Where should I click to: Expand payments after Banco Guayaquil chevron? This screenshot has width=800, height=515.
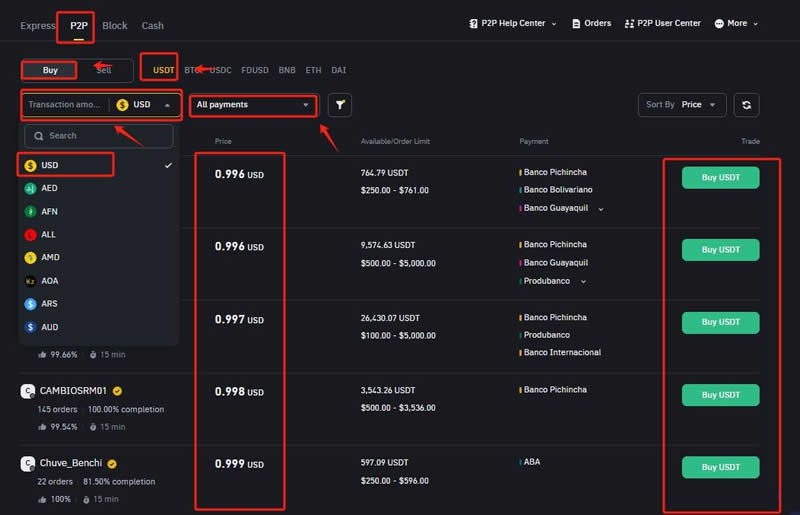pyautogui.click(x=601, y=209)
